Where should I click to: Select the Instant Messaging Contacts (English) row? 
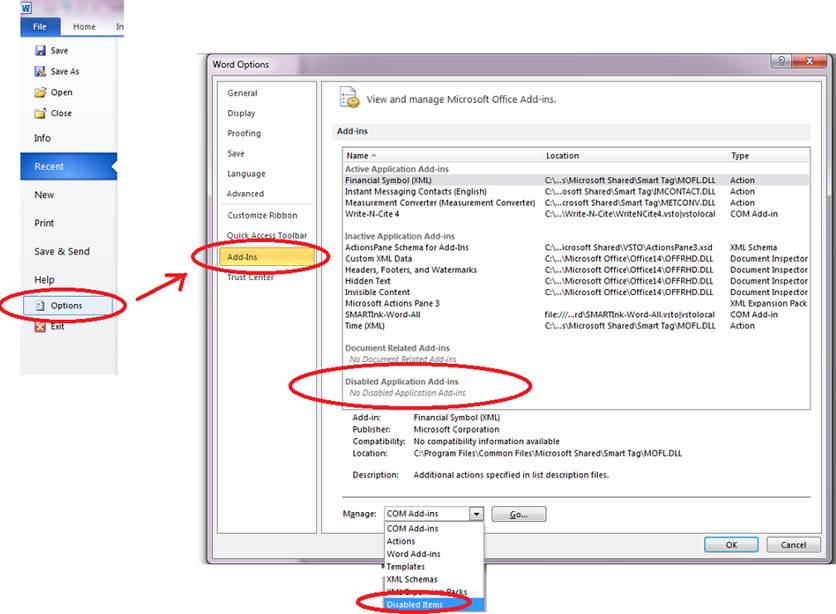click(x=576, y=192)
